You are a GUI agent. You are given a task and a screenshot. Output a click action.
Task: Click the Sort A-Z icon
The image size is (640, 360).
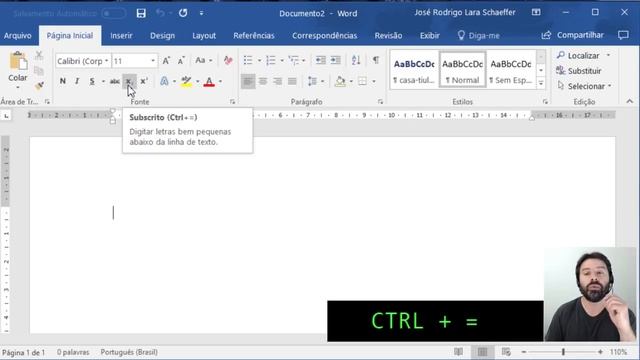[356, 60]
